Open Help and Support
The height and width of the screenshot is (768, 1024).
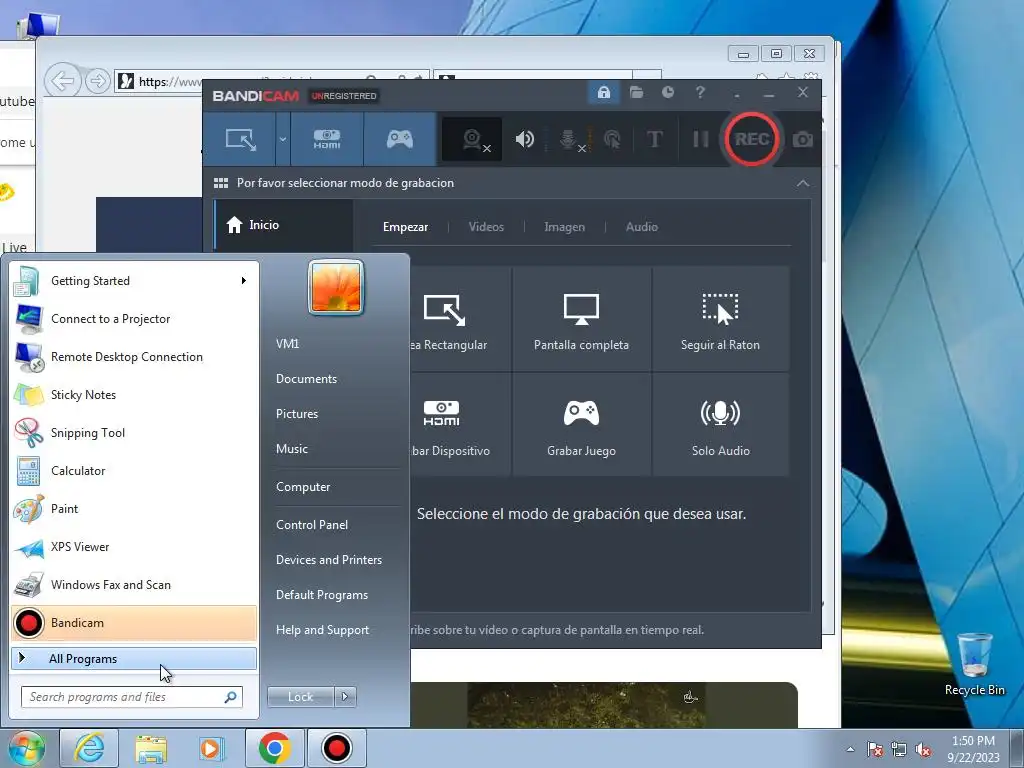coord(322,630)
